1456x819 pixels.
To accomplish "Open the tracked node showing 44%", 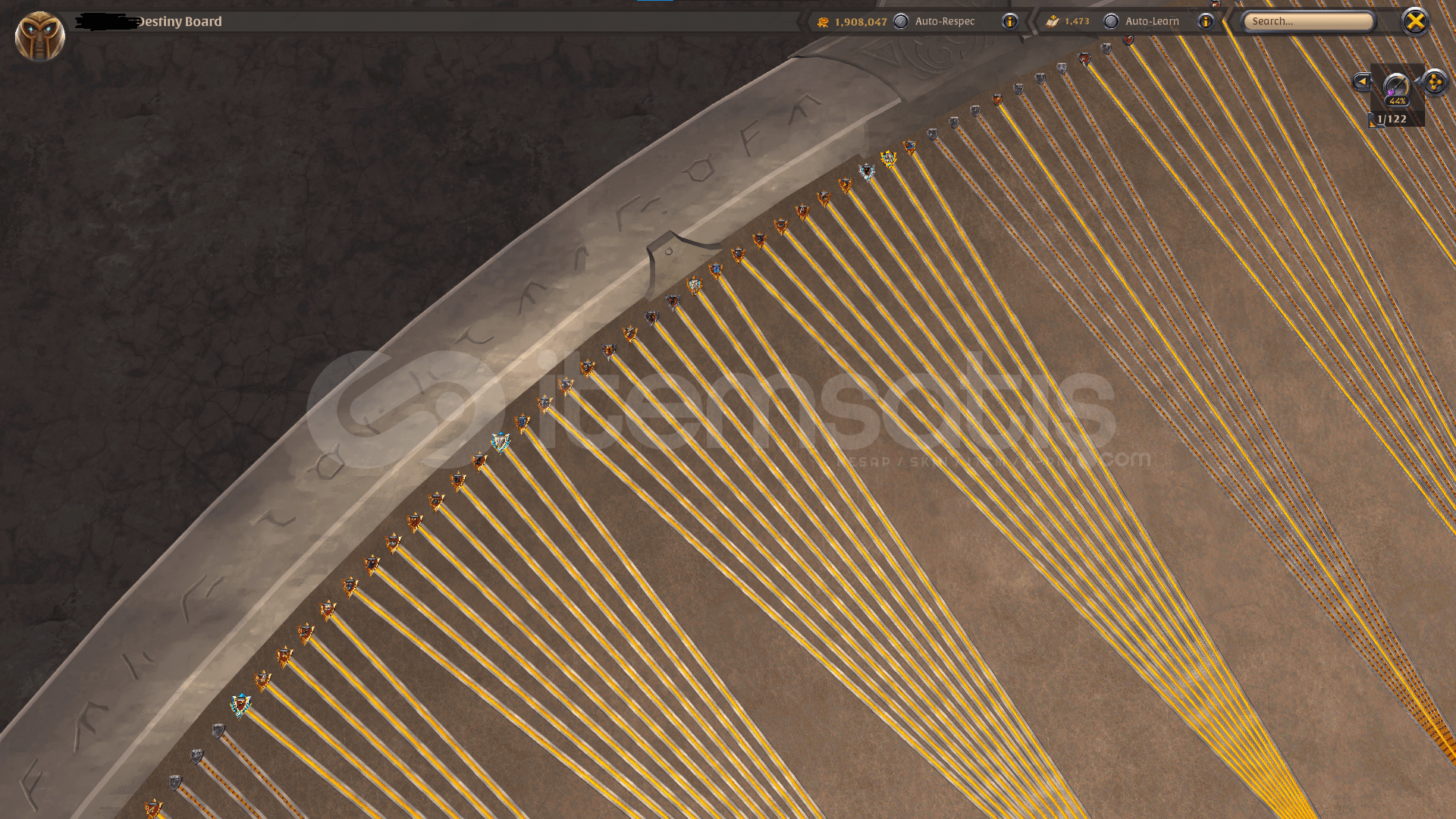I will 1396,88.
